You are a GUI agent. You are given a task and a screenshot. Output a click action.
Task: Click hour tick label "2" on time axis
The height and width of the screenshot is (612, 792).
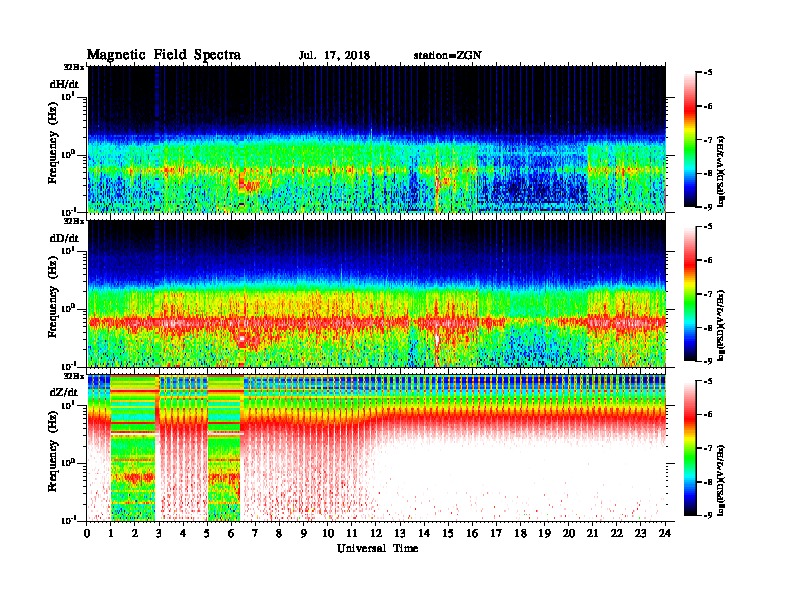click(x=135, y=533)
